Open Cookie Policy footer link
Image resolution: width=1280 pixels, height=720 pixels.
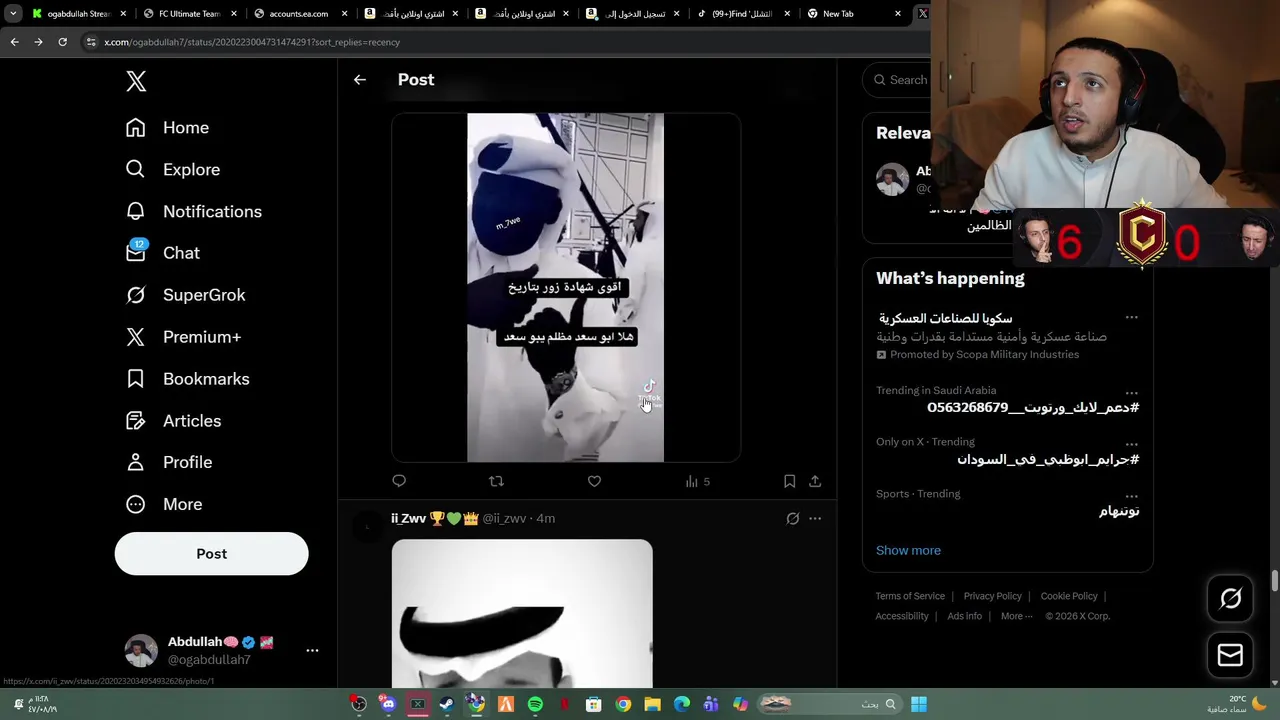click(x=1069, y=596)
